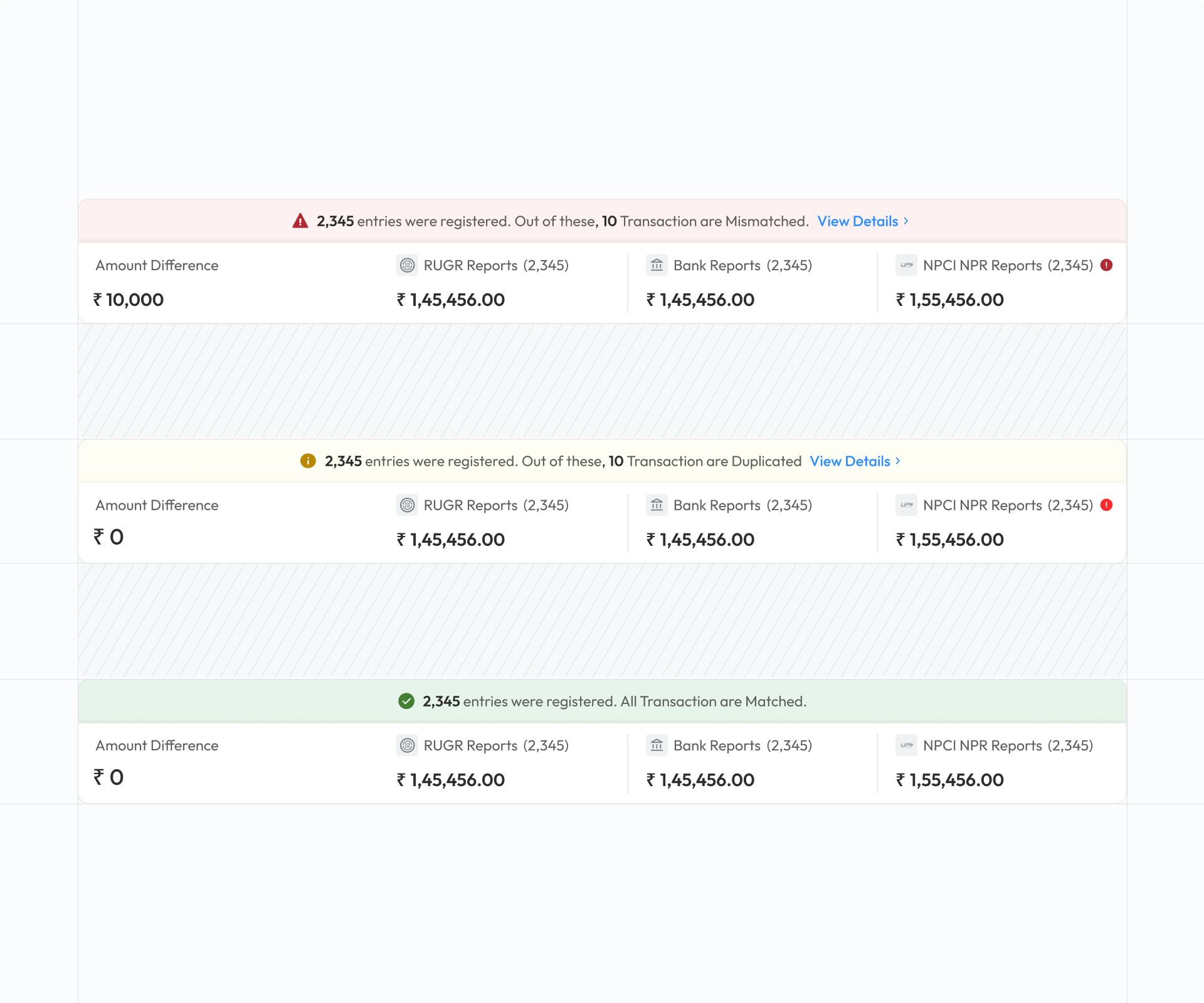Click Bank Reports icon in Matched card

[x=657, y=745]
